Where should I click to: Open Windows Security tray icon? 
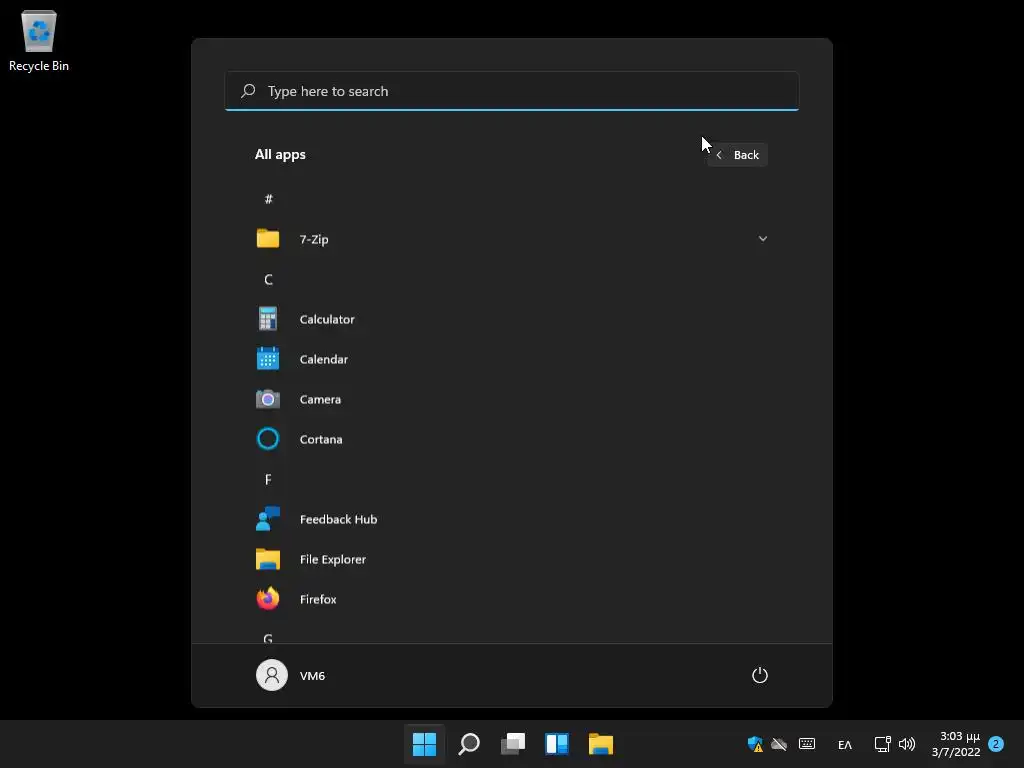click(755, 744)
